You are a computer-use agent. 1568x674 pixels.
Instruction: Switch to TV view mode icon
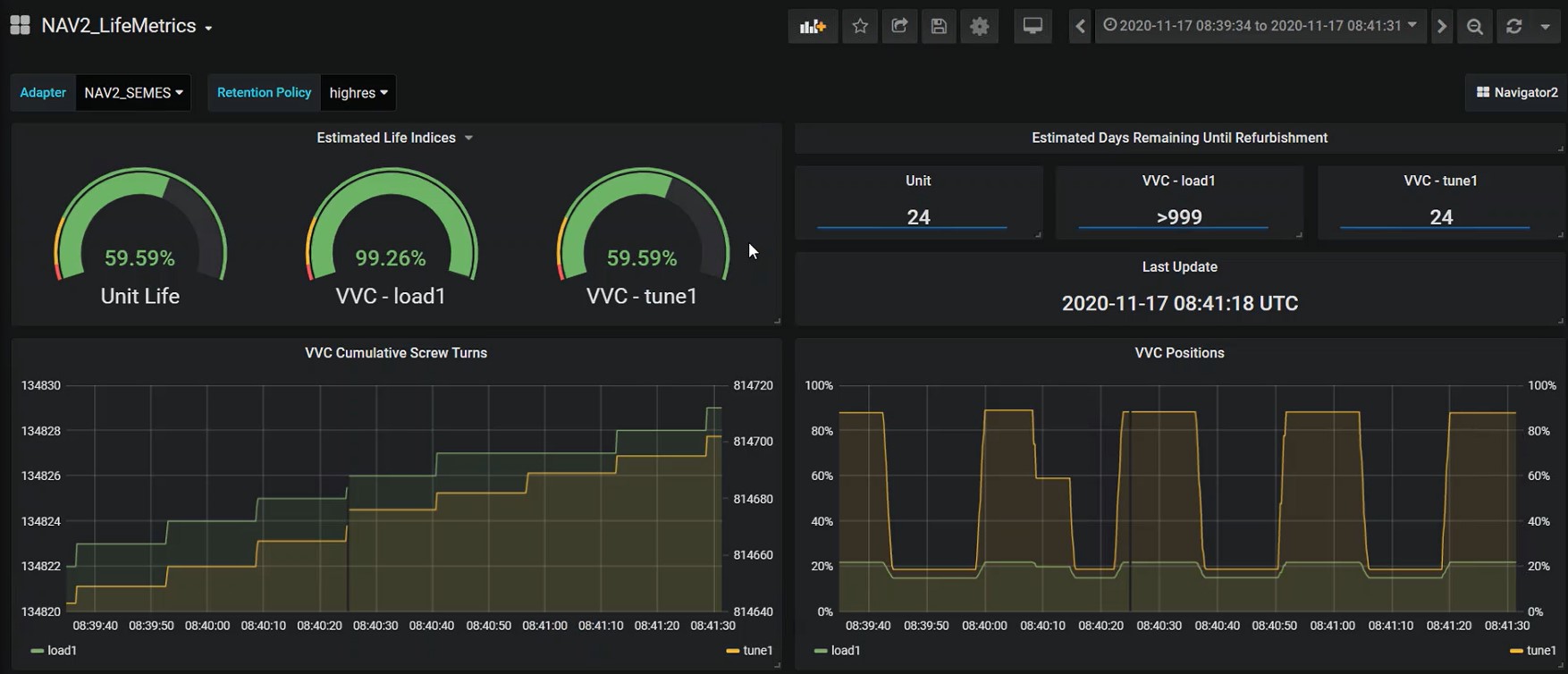pyautogui.click(x=1033, y=27)
